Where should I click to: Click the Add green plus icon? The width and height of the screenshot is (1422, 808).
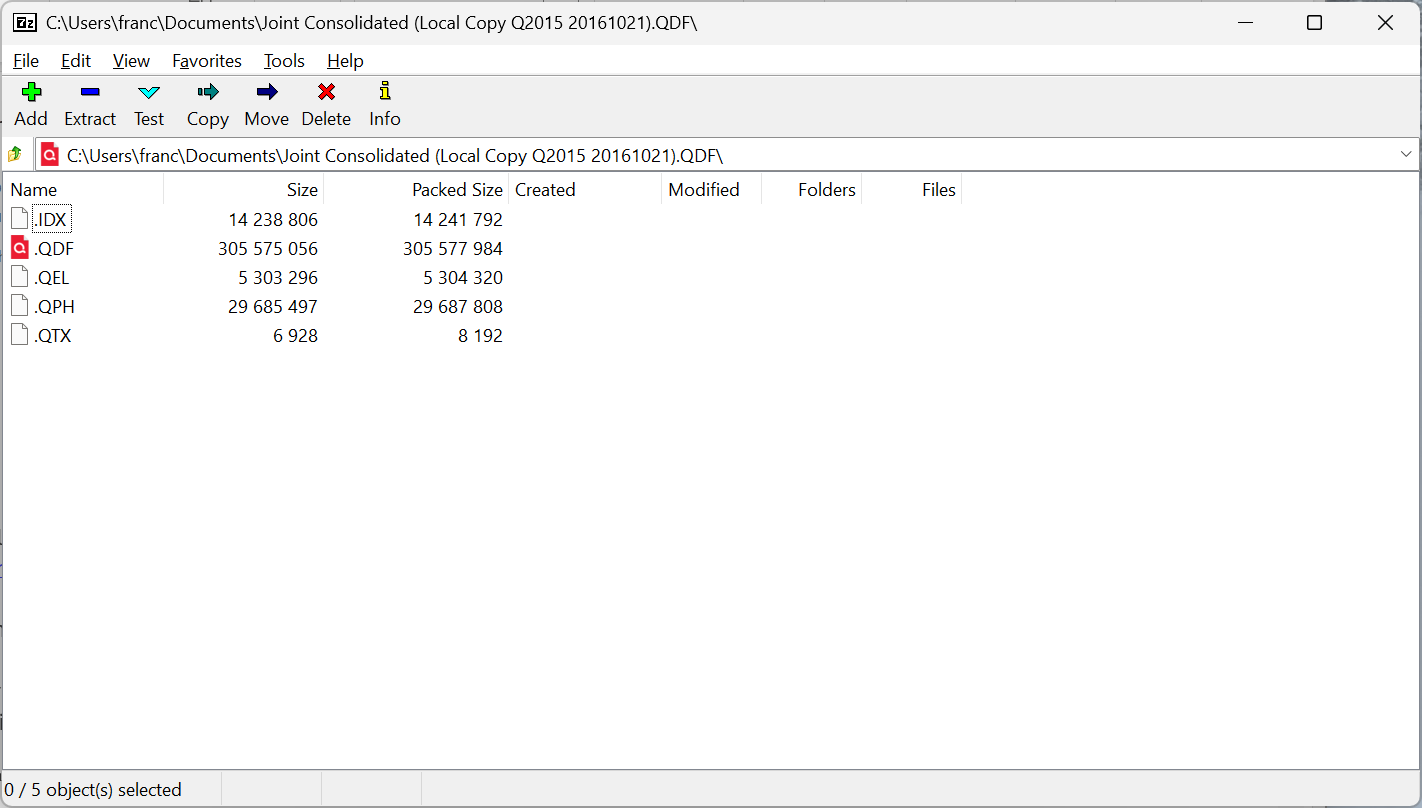31,92
